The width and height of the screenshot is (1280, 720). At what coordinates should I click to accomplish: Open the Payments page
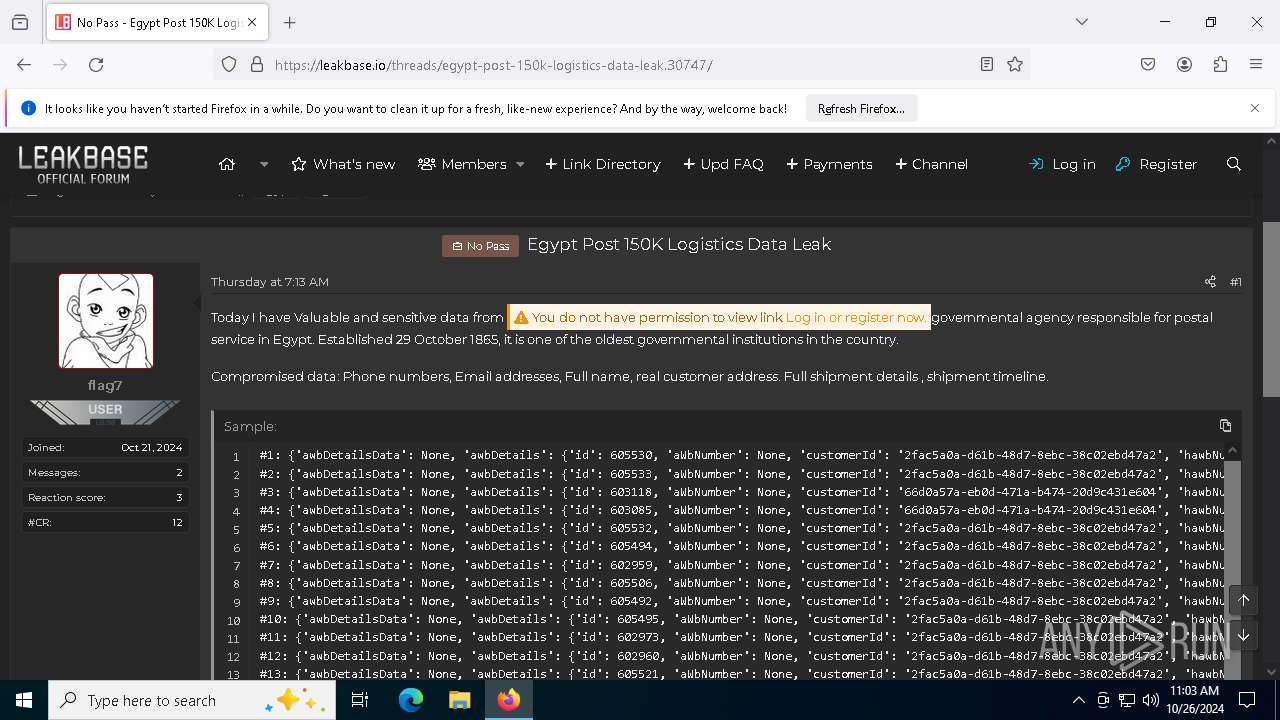(829, 164)
